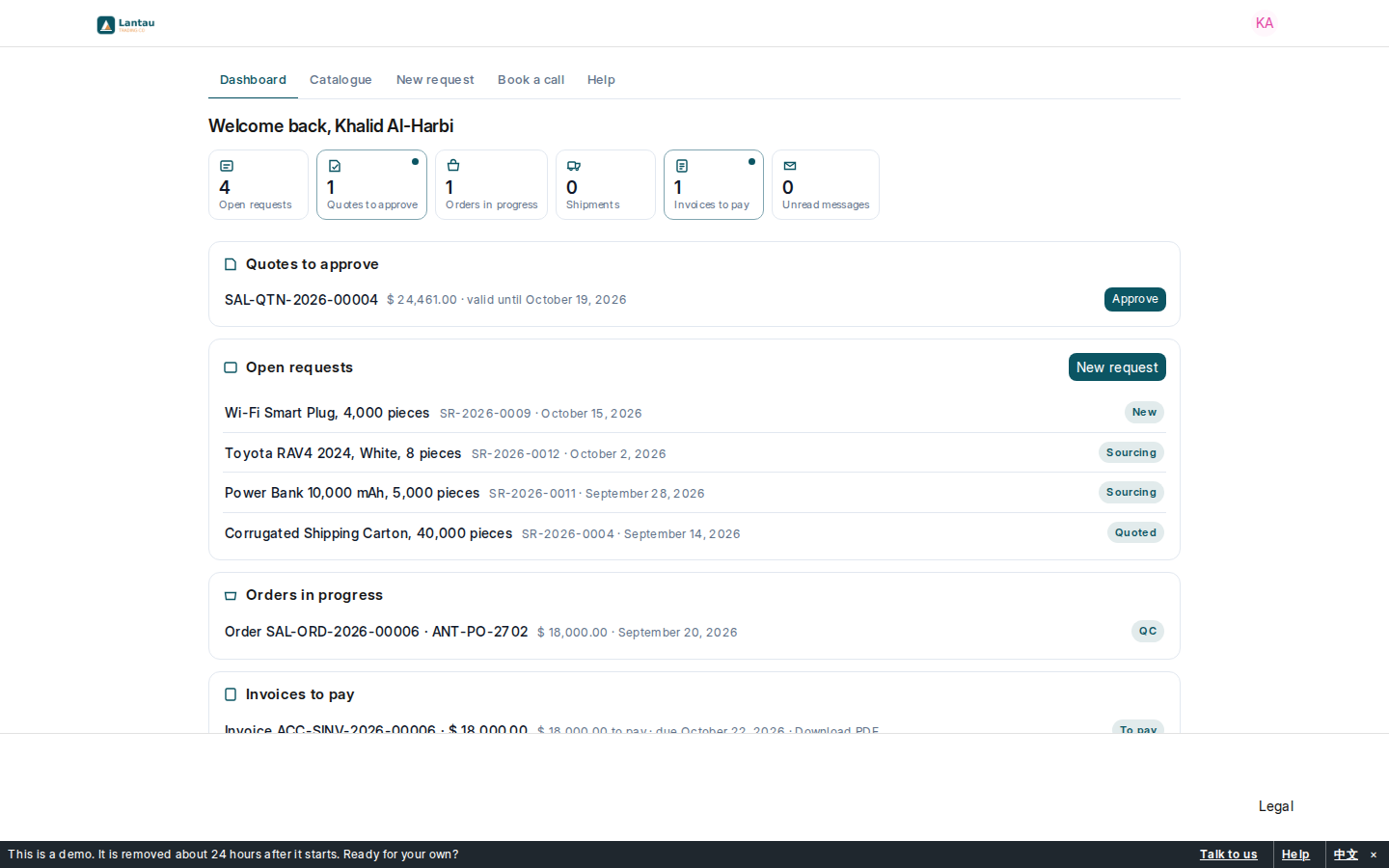Open the Book a call tab

531,80
